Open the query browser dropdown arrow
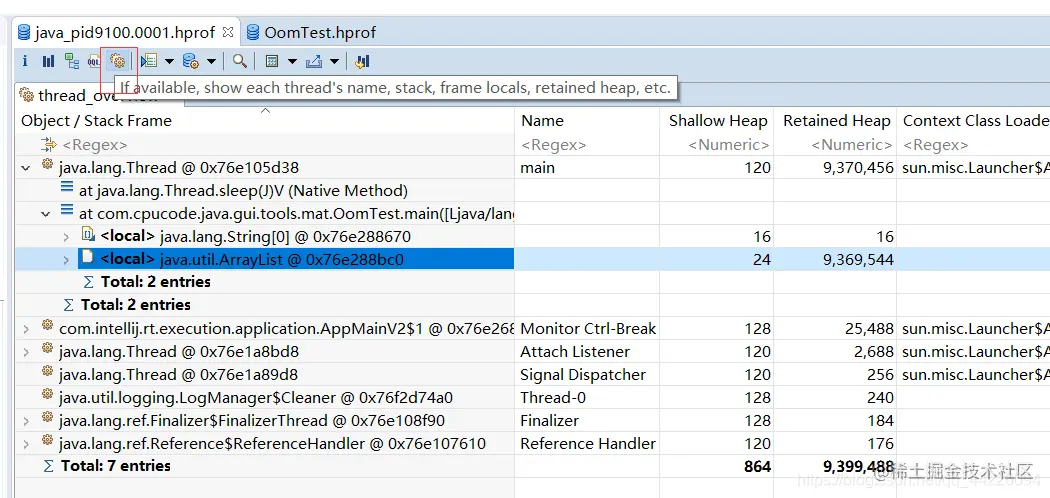This screenshot has height=498, width=1050. (211, 62)
